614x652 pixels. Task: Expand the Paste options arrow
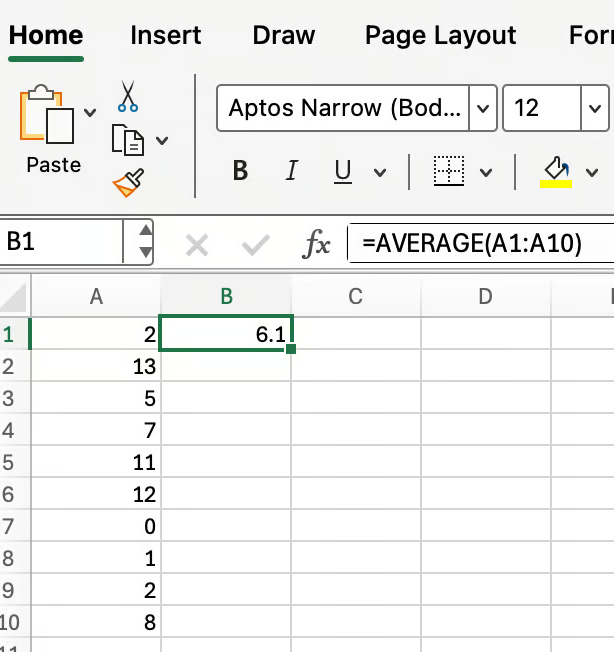click(x=90, y=112)
